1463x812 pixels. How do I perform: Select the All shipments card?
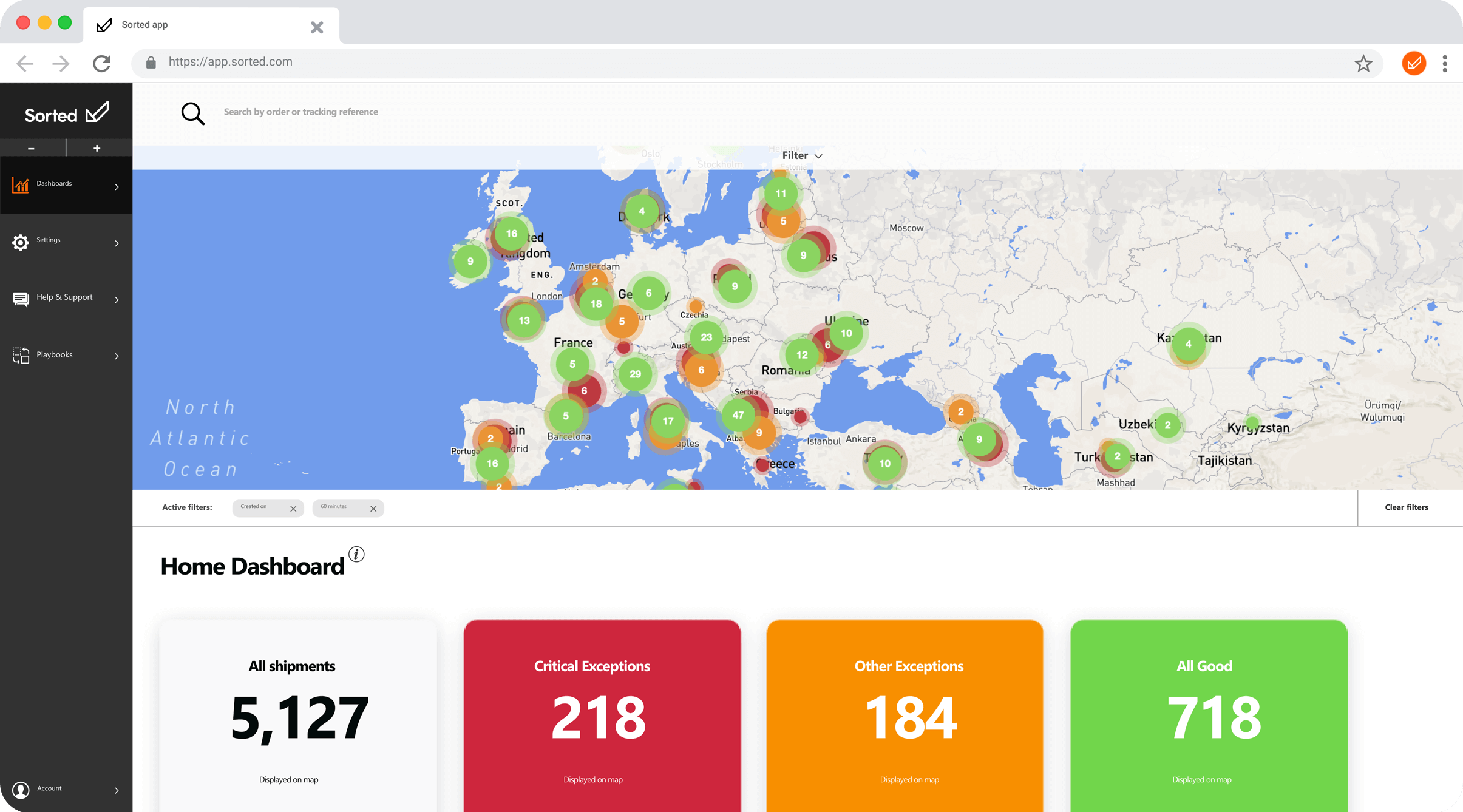click(x=298, y=716)
